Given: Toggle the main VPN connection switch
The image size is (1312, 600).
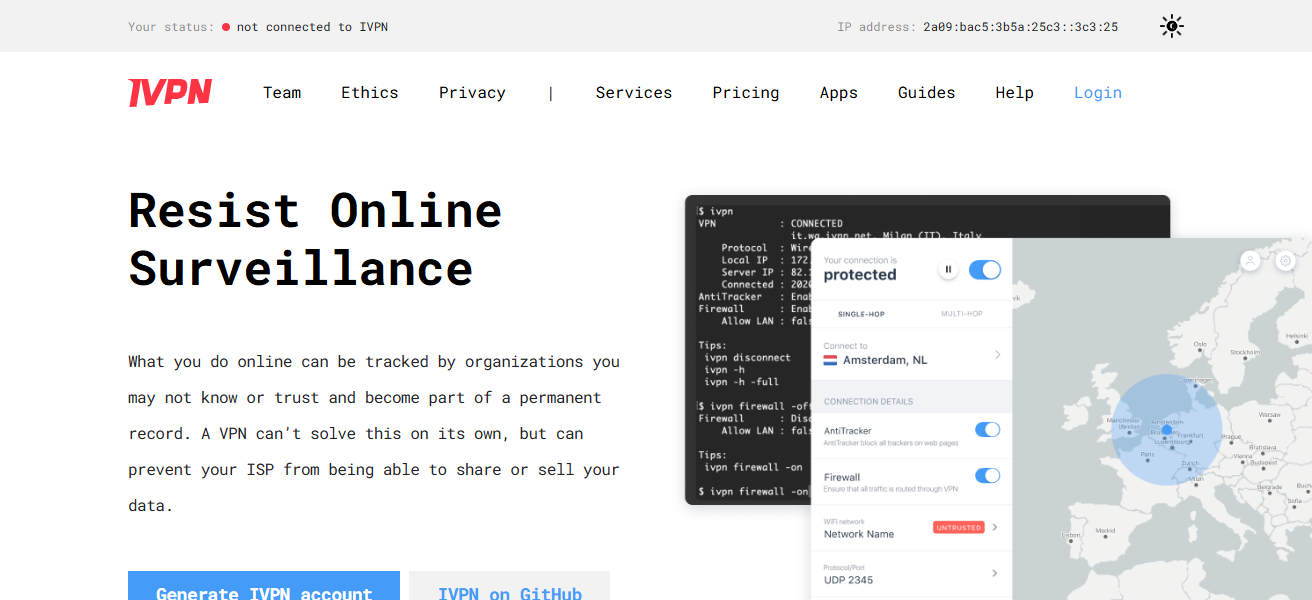Looking at the screenshot, I should [x=985, y=269].
